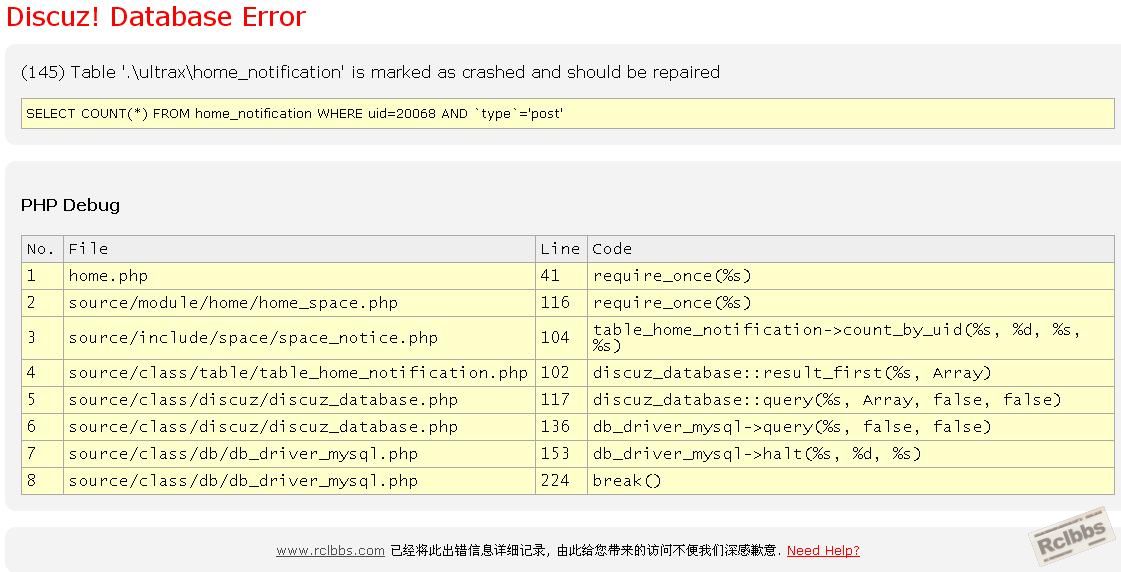Image resolution: width=1121 pixels, height=572 pixels.
Task: Click the Need Help? link
Action: [x=823, y=551]
